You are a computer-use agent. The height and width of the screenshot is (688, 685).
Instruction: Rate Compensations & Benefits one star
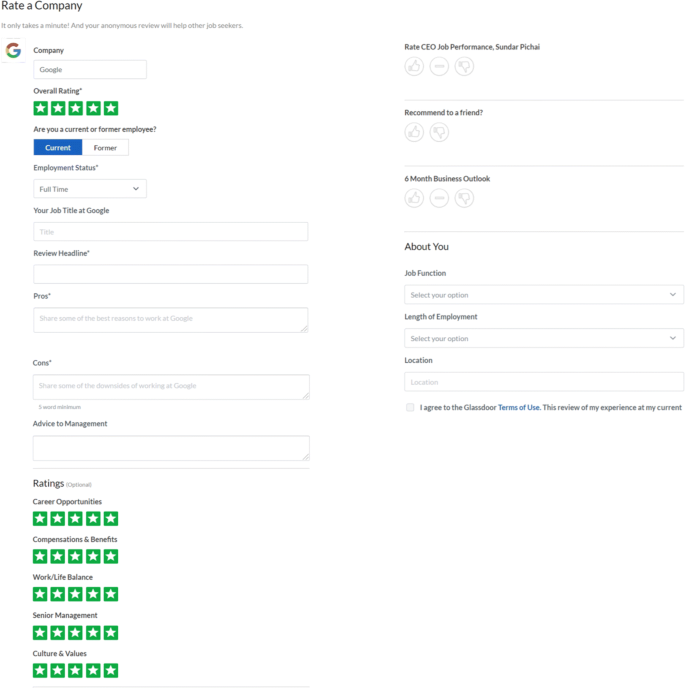tap(40, 556)
